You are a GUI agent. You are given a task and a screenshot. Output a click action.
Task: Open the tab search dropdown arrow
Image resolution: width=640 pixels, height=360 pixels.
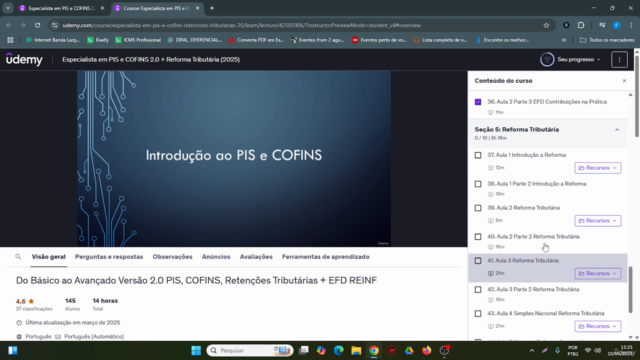click(x=8, y=8)
